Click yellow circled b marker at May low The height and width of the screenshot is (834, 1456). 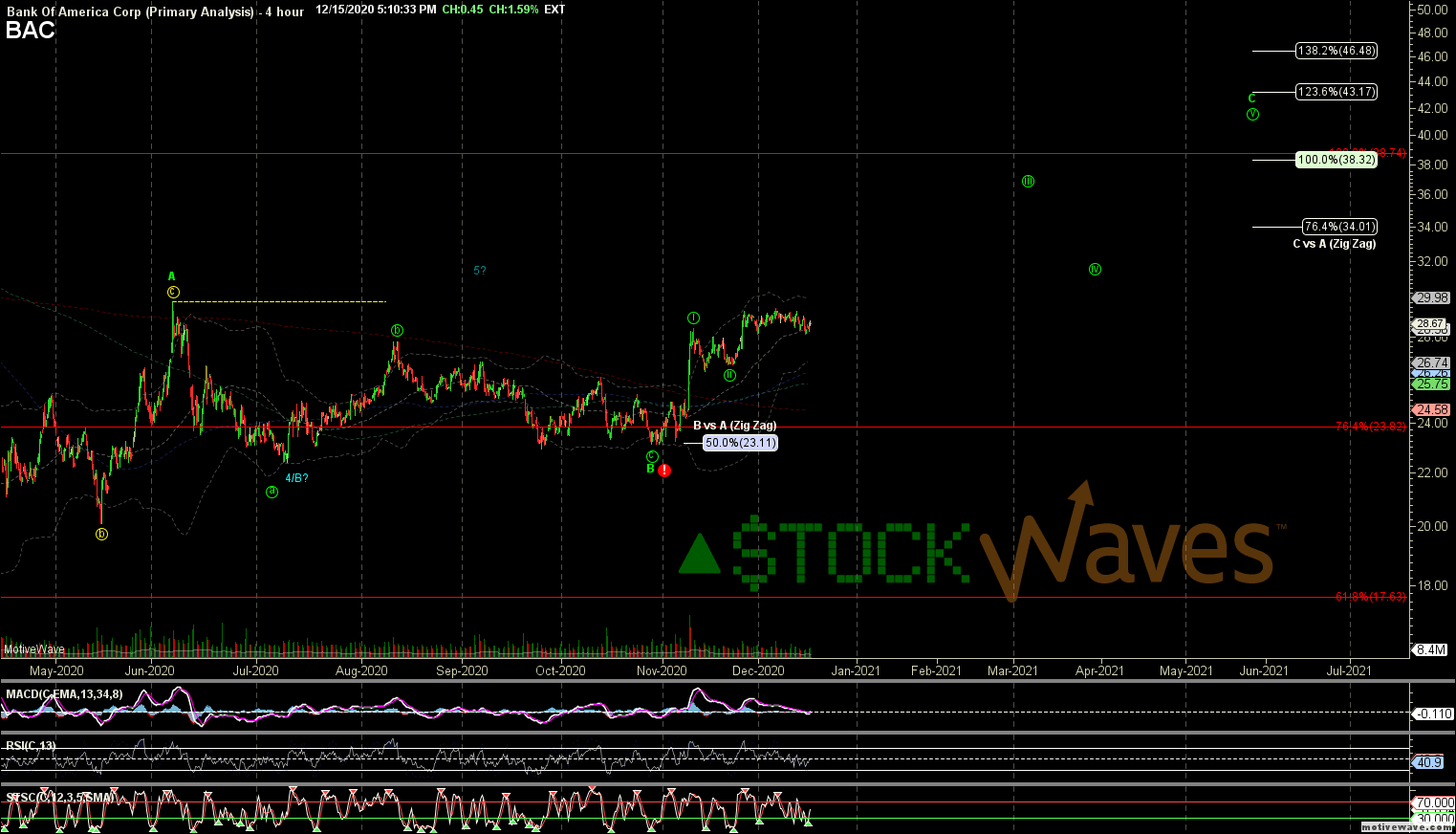click(x=102, y=535)
